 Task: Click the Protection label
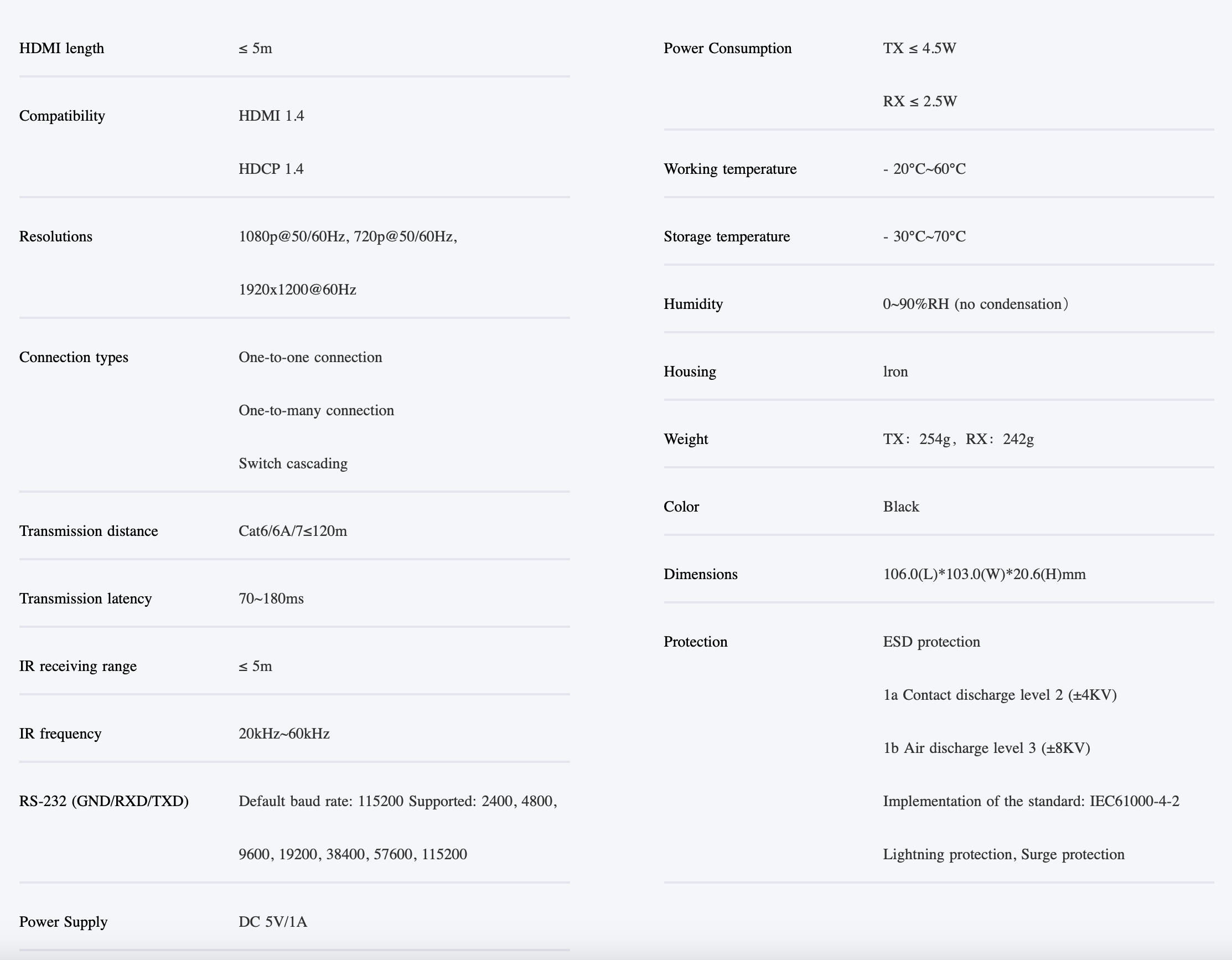click(x=695, y=642)
